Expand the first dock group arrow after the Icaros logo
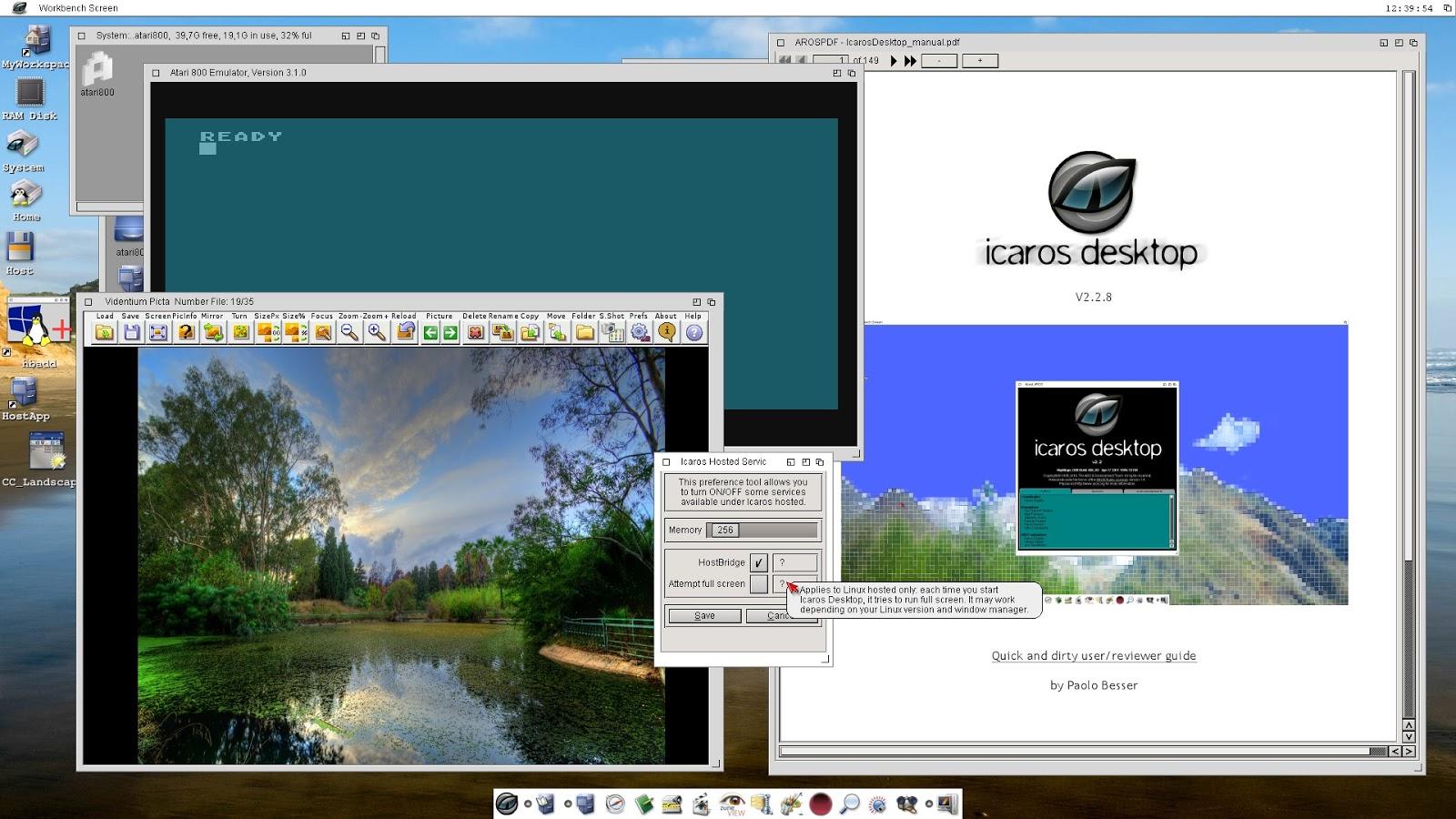This screenshot has height=819, width=1456. pos(528,804)
